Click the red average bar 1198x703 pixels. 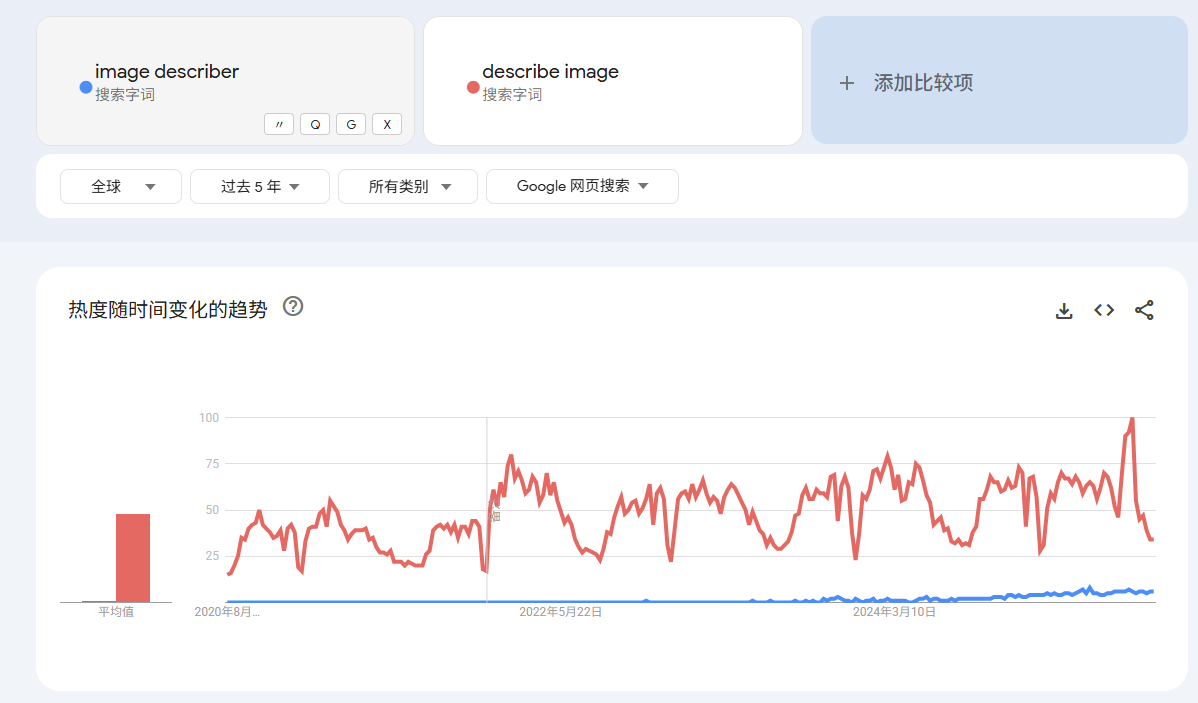133,558
